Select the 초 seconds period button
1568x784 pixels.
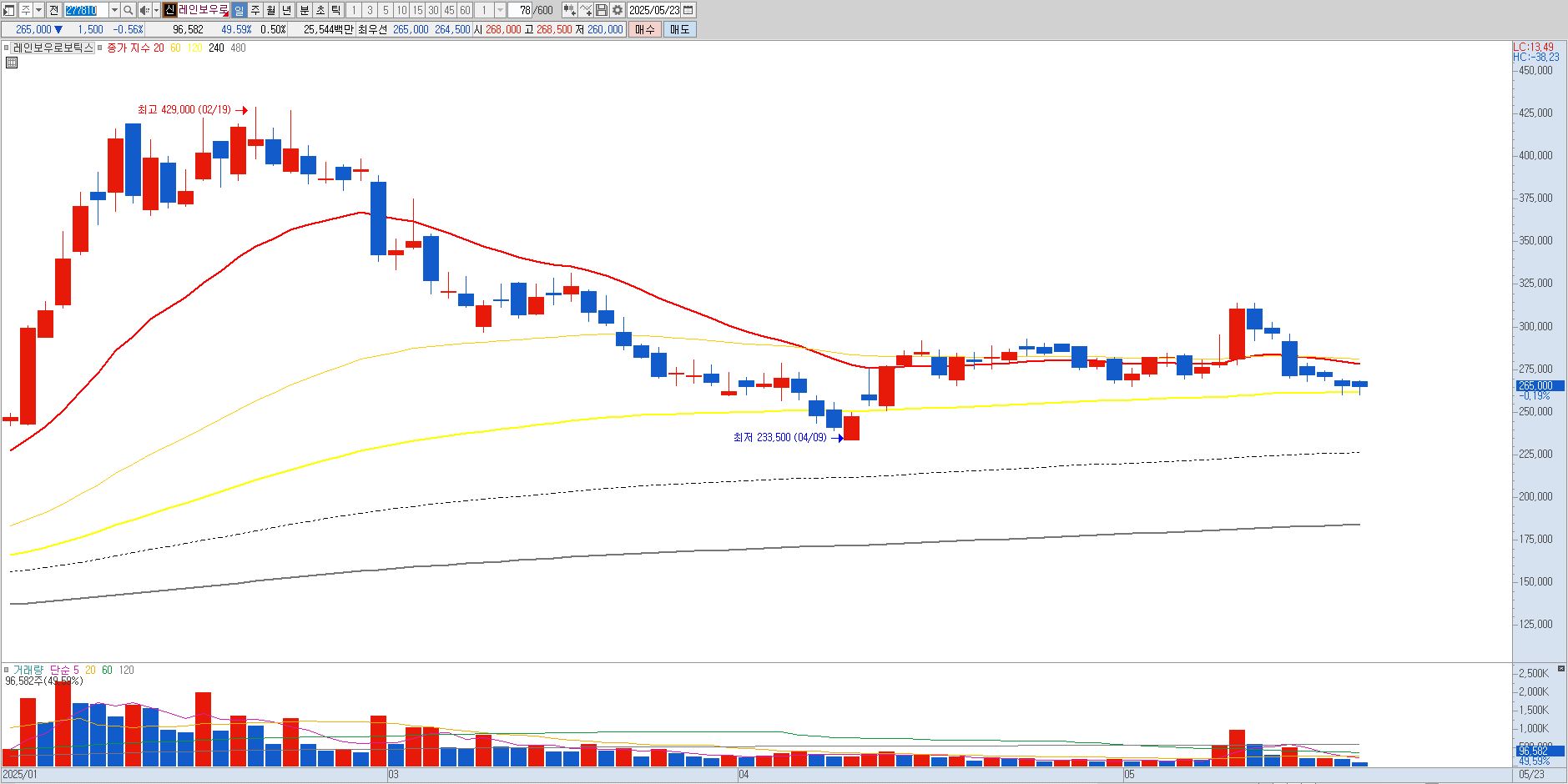pos(320,10)
